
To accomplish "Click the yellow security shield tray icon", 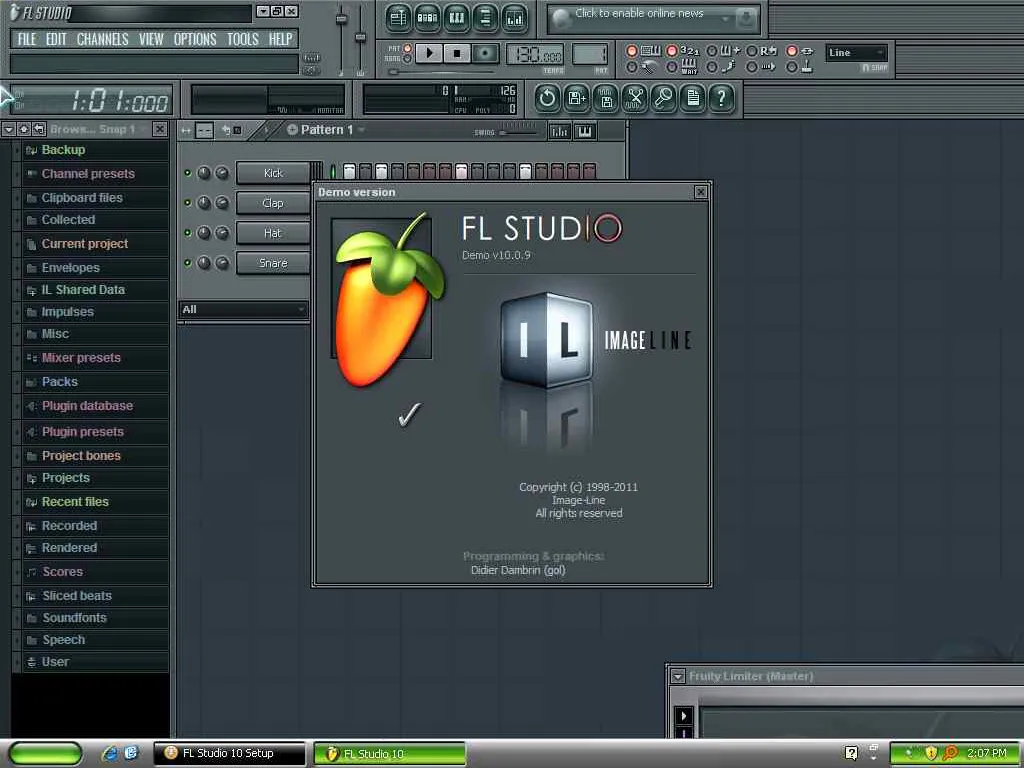I will tap(931, 753).
